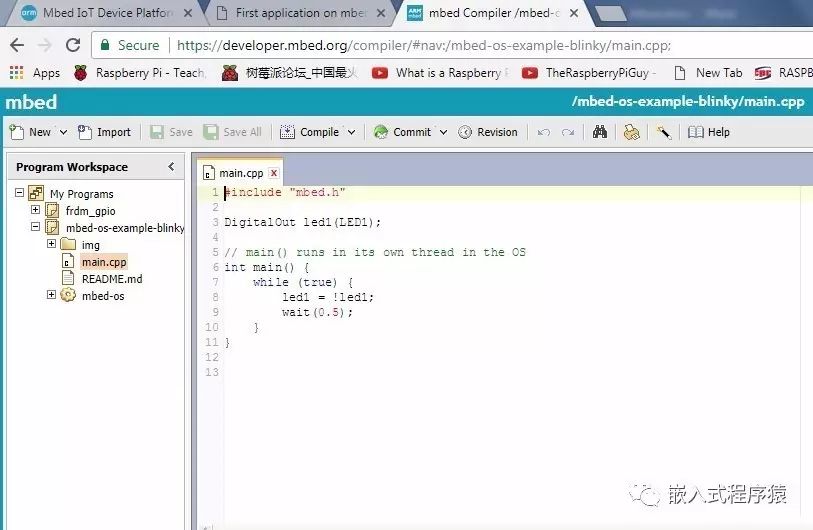813x530 pixels.
Task: Open the Help book button
Action: click(709, 132)
